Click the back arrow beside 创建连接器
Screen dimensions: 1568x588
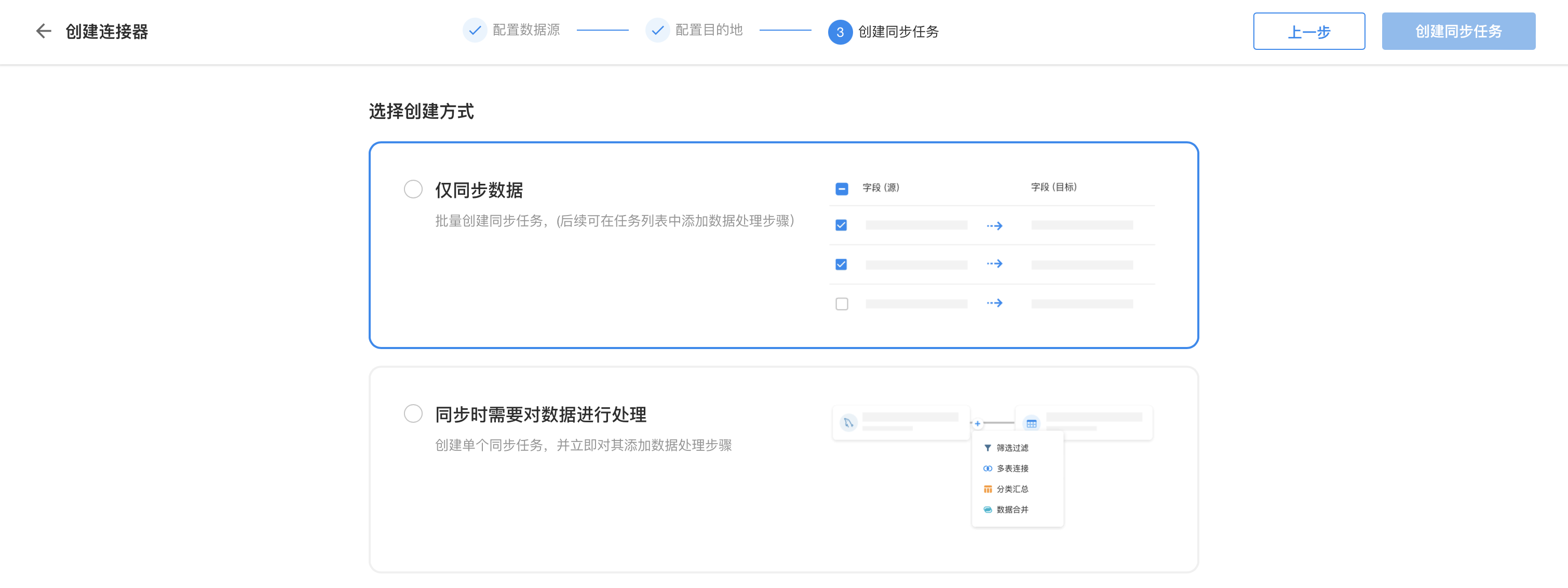(x=43, y=31)
